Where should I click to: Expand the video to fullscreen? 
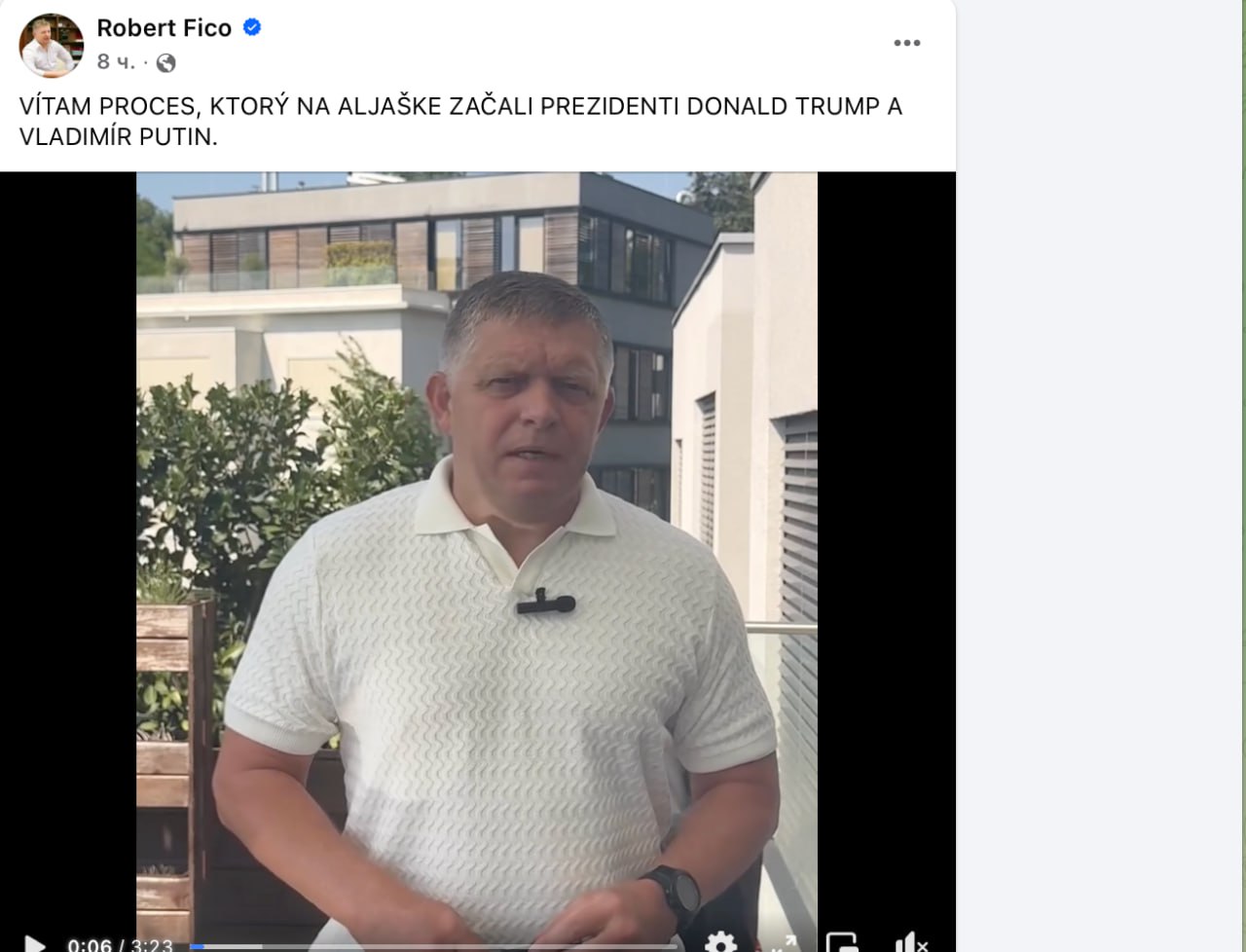coord(785,943)
